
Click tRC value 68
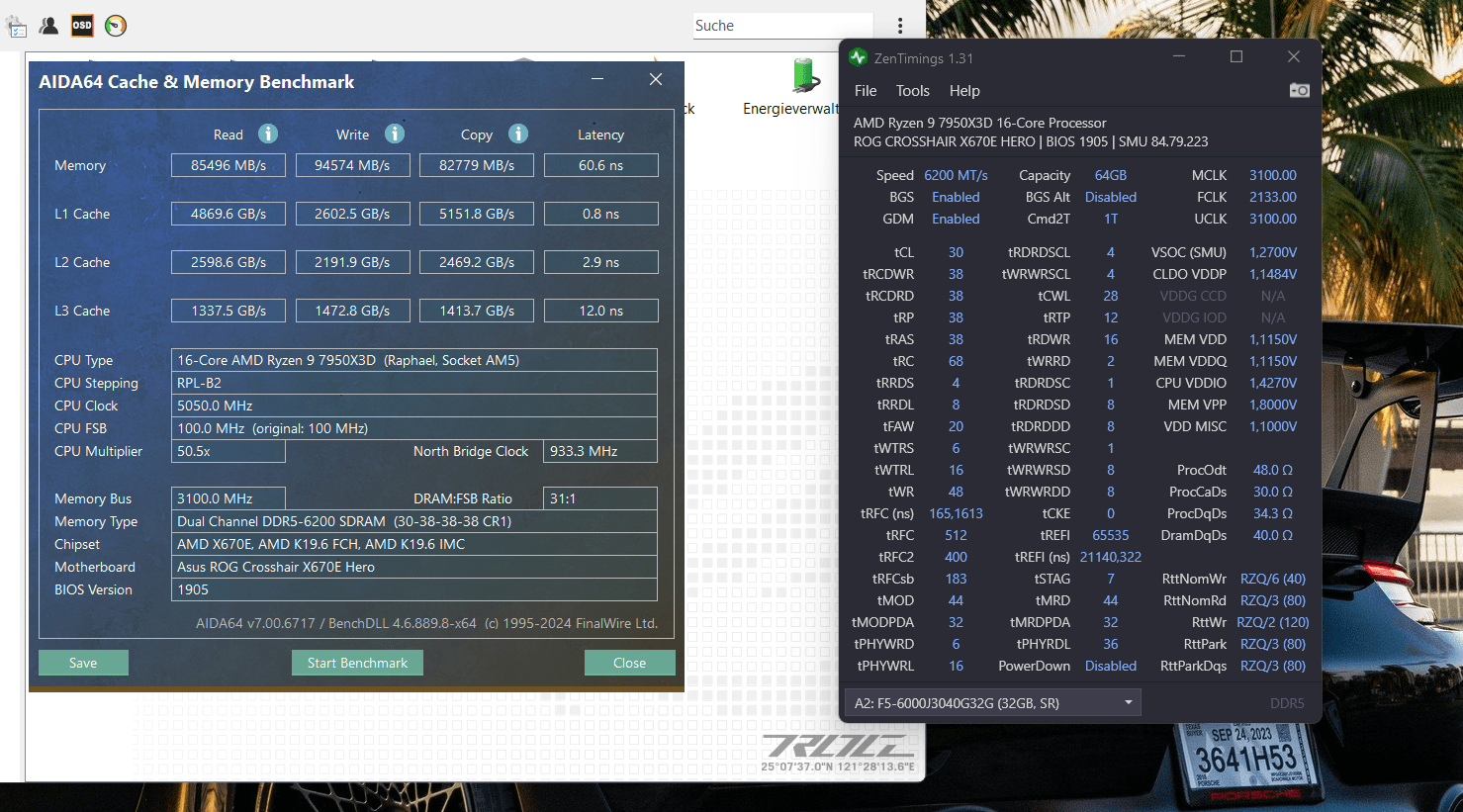(956, 361)
